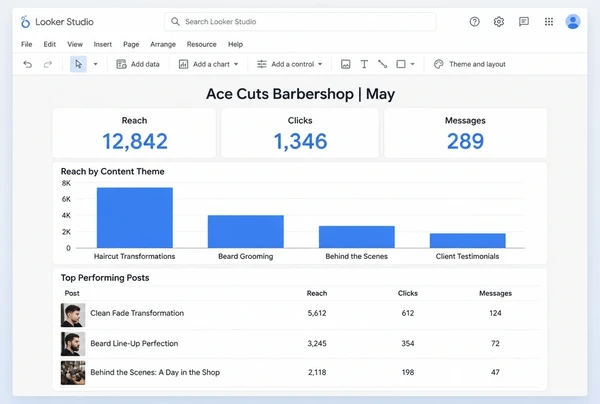The width and height of the screenshot is (600, 404).
Task: Open the Edit menu
Action: 50,44
